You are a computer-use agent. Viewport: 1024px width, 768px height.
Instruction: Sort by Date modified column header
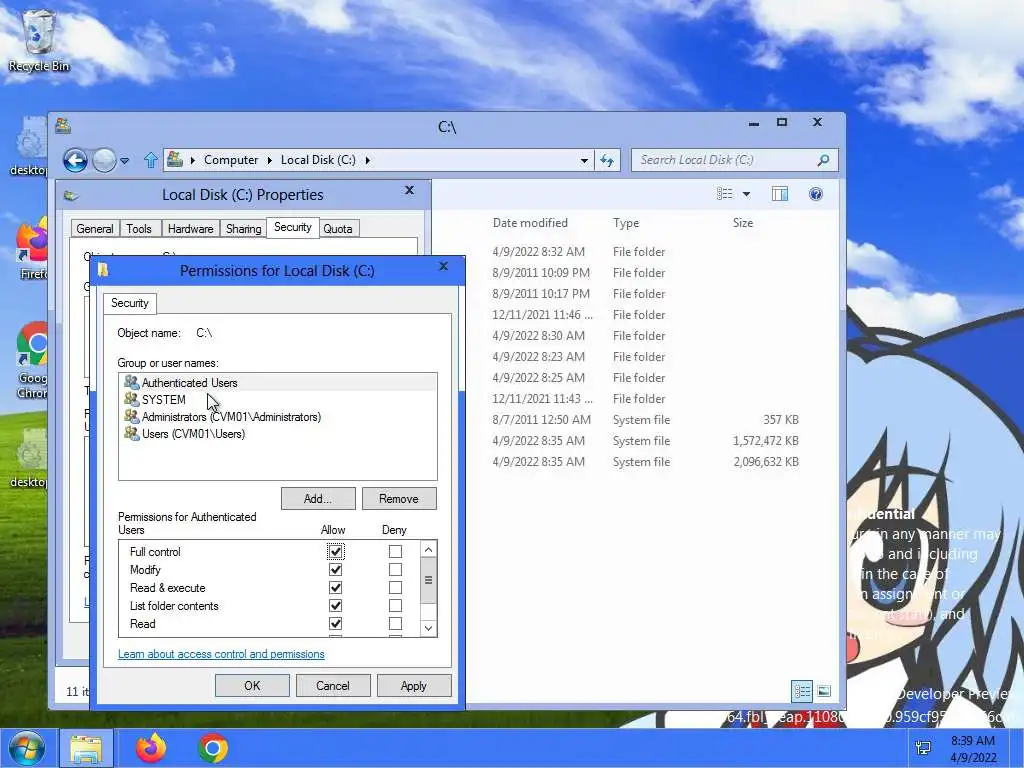(530, 223)
